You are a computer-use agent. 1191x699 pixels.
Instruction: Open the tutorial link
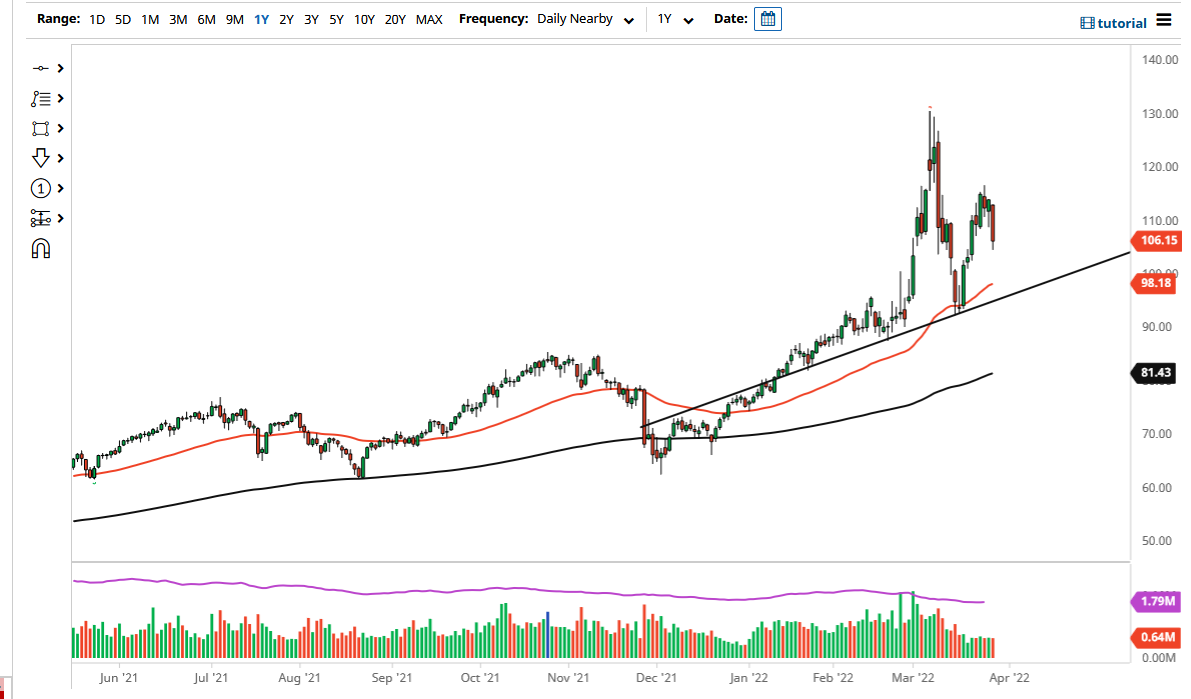point(1113,23)
